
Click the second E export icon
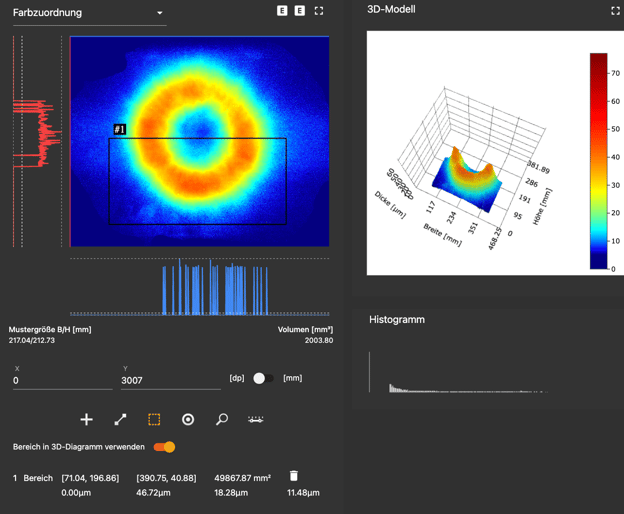(x=300, y=11)
